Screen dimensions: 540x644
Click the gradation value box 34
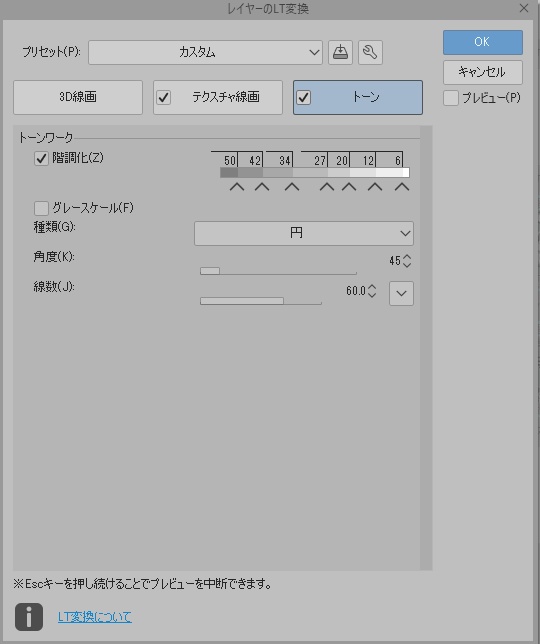coord(279,159)
